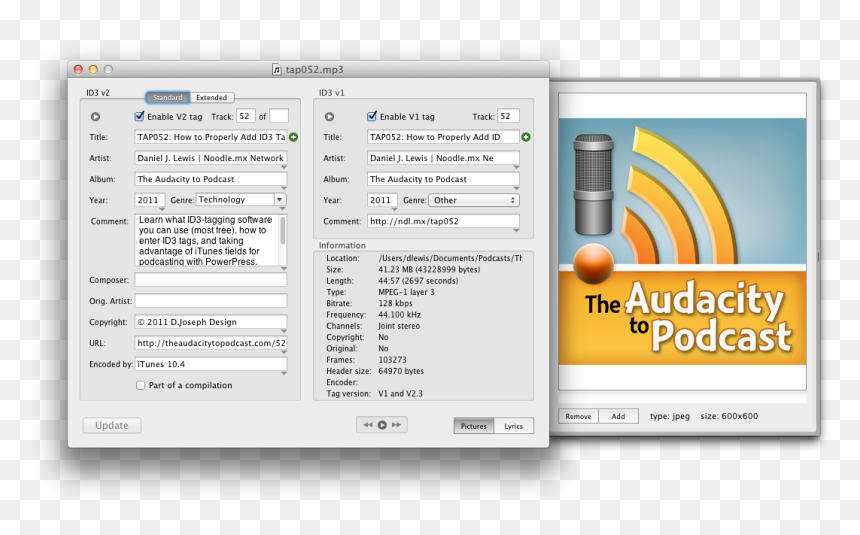Viewport: 860px width, 535px height.
Task: Click the V1 Year field
Action: tap(382, 200)
